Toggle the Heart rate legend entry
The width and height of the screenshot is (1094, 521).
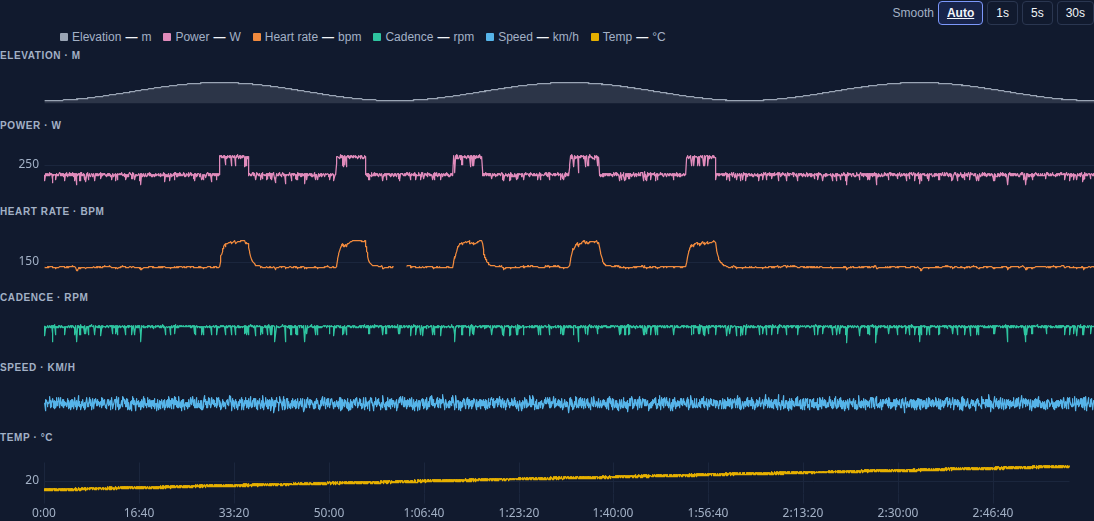(x=307, y=37)
